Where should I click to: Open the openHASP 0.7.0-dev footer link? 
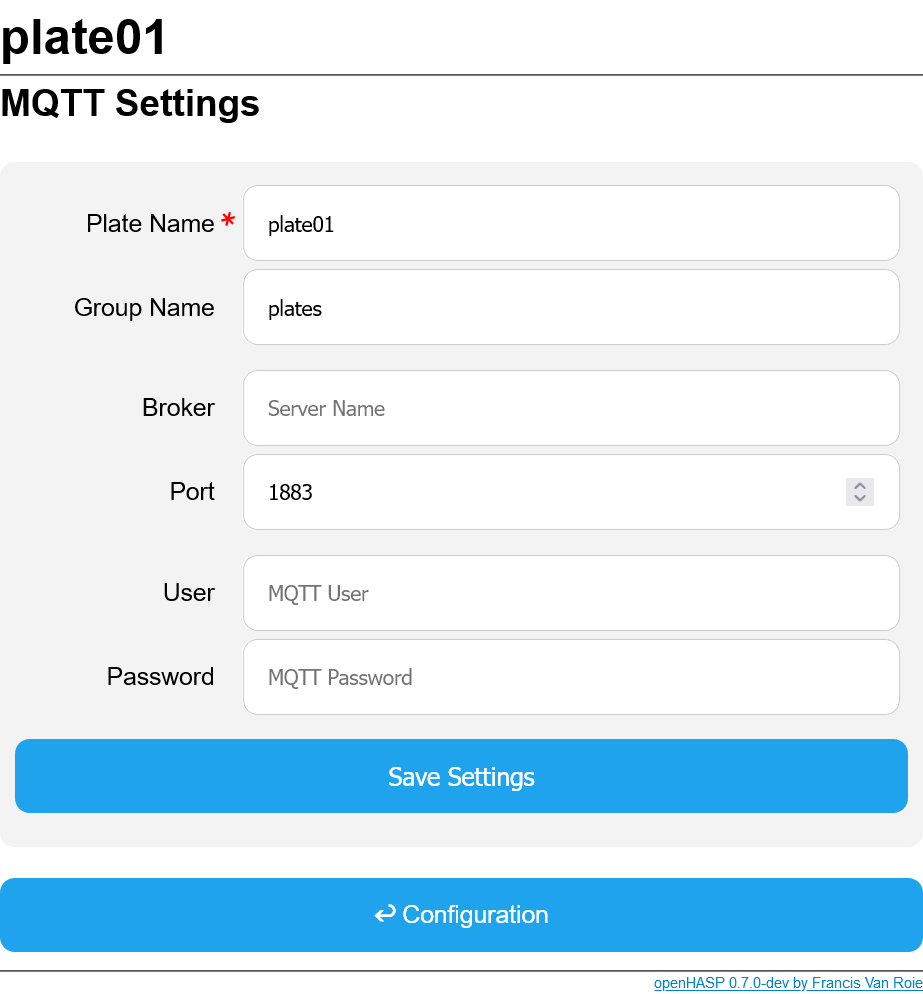coord(787,983)
